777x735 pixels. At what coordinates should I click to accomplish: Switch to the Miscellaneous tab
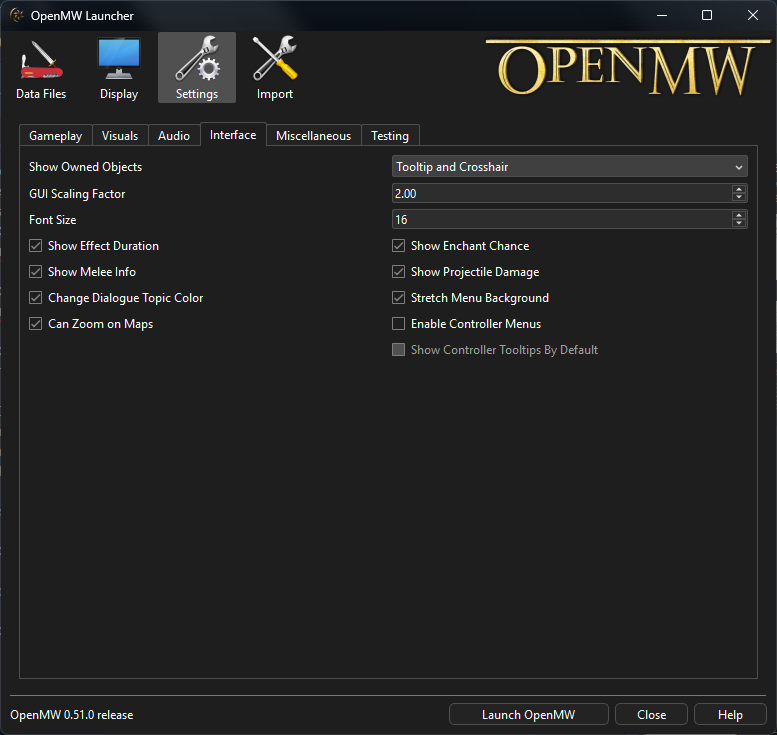point(314,135)
